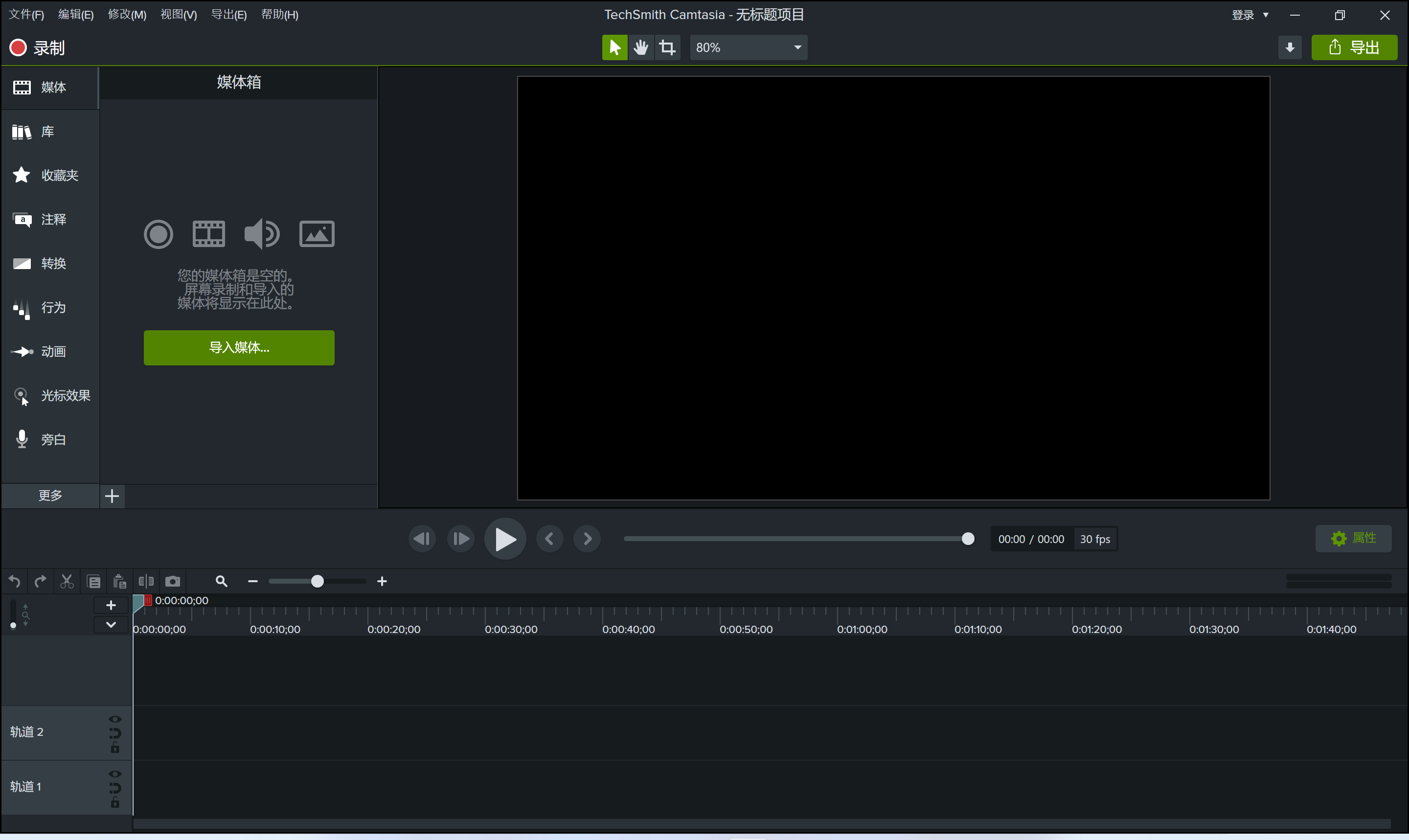Toggle lock on 轨道 1
Image resolution: width=1409 pixels, height=840 pixels.
pyautogui.click(x=115, y=803)
